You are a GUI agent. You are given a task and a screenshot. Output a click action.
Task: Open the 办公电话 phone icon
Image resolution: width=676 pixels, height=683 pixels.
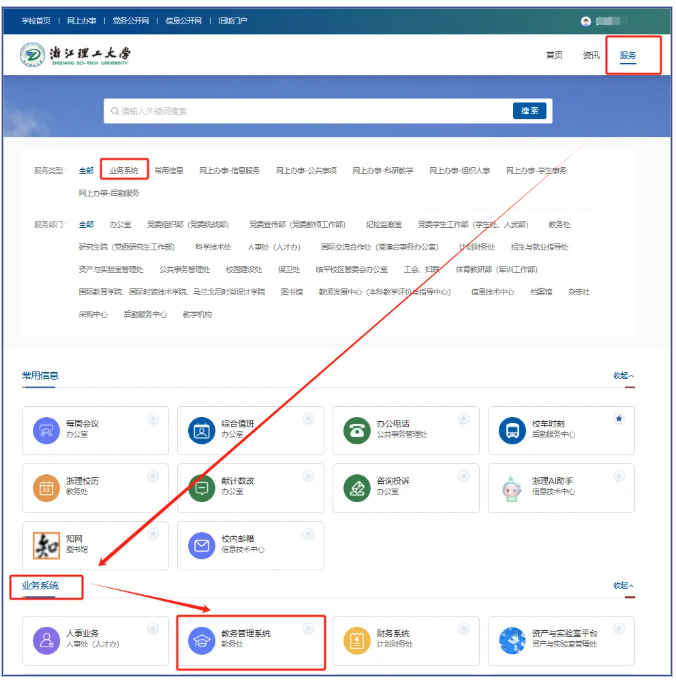click(x=356, y=430)
